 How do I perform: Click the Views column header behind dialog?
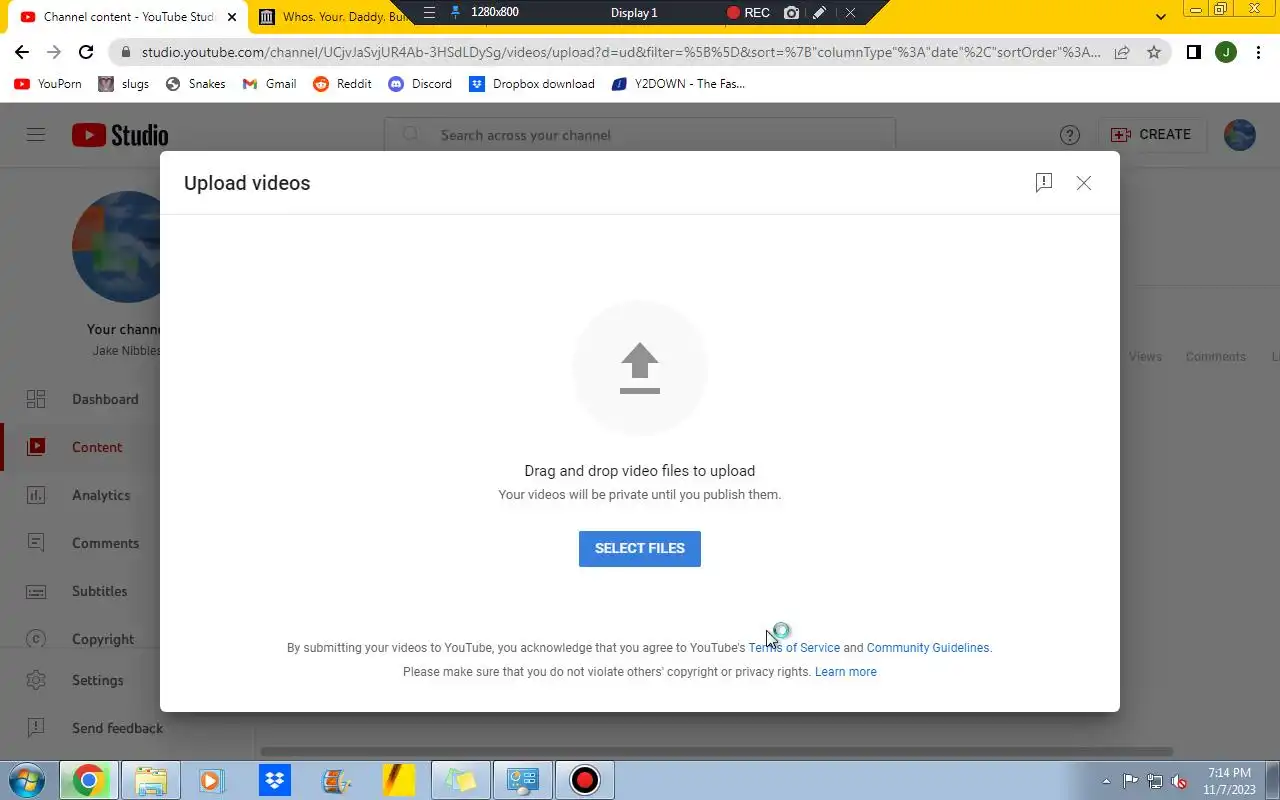[x=1145, y=356]
